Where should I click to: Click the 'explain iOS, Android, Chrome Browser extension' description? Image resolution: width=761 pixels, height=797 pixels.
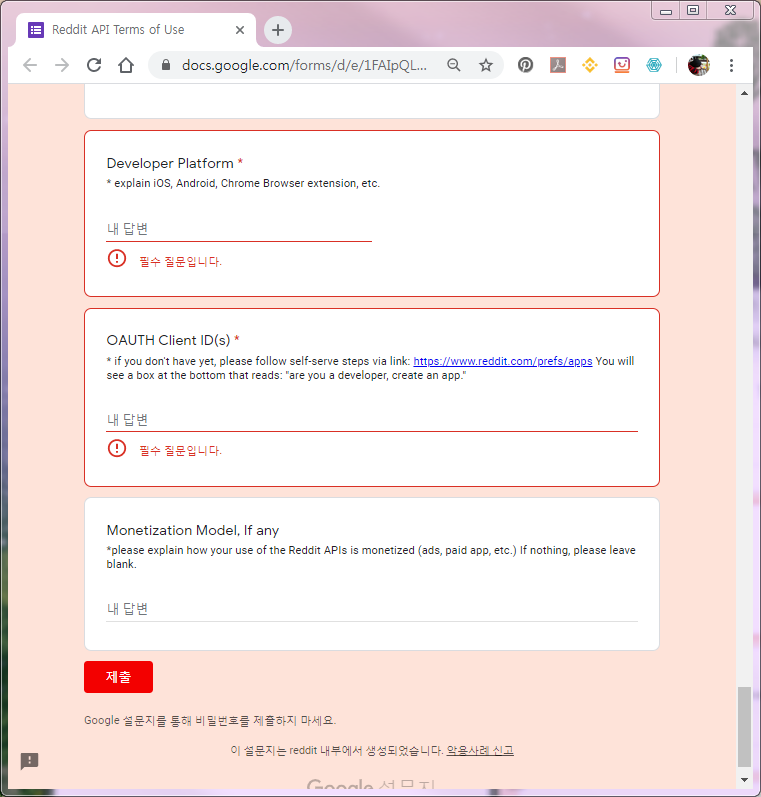243,183
